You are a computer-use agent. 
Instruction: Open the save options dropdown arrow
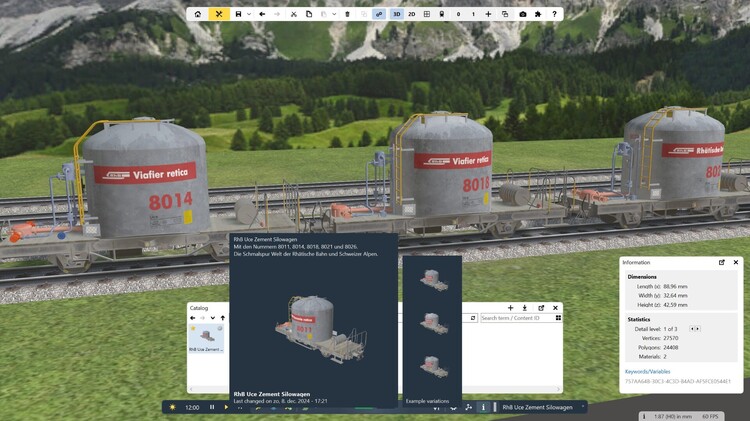[x=249, y=14]
